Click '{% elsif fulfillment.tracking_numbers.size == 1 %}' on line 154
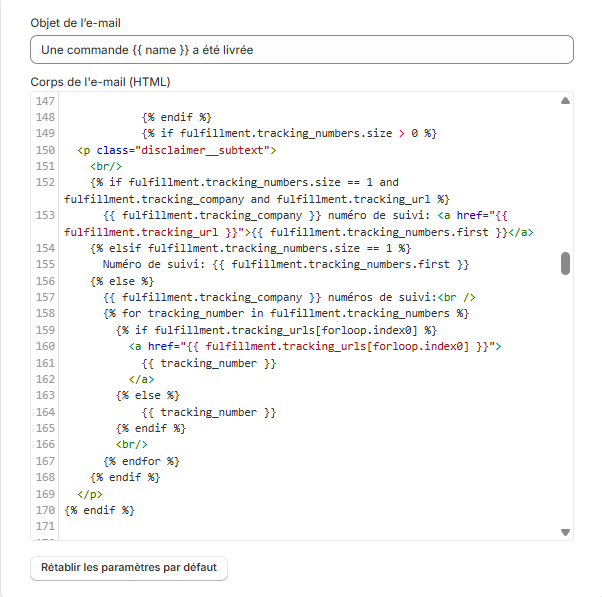The width and height of the screenshot is (602, 597). [251, 248]
